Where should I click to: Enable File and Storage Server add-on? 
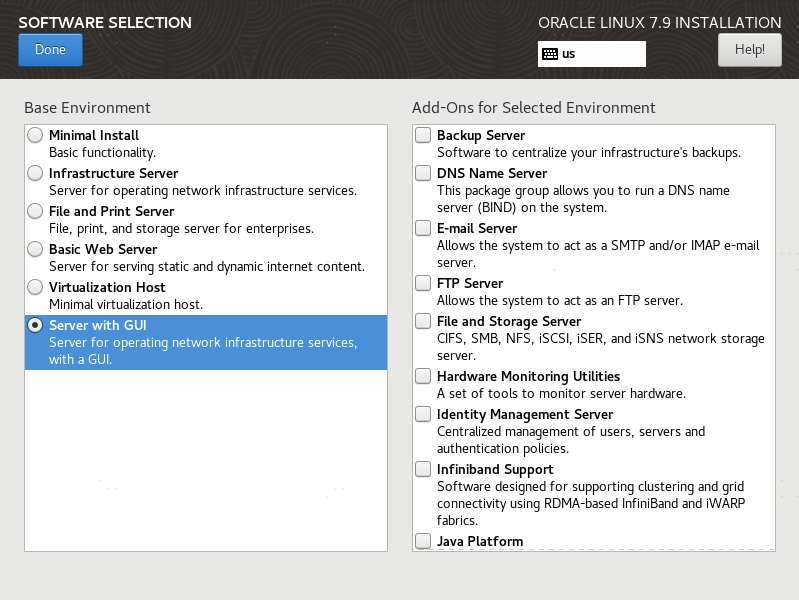coord(424,321)
